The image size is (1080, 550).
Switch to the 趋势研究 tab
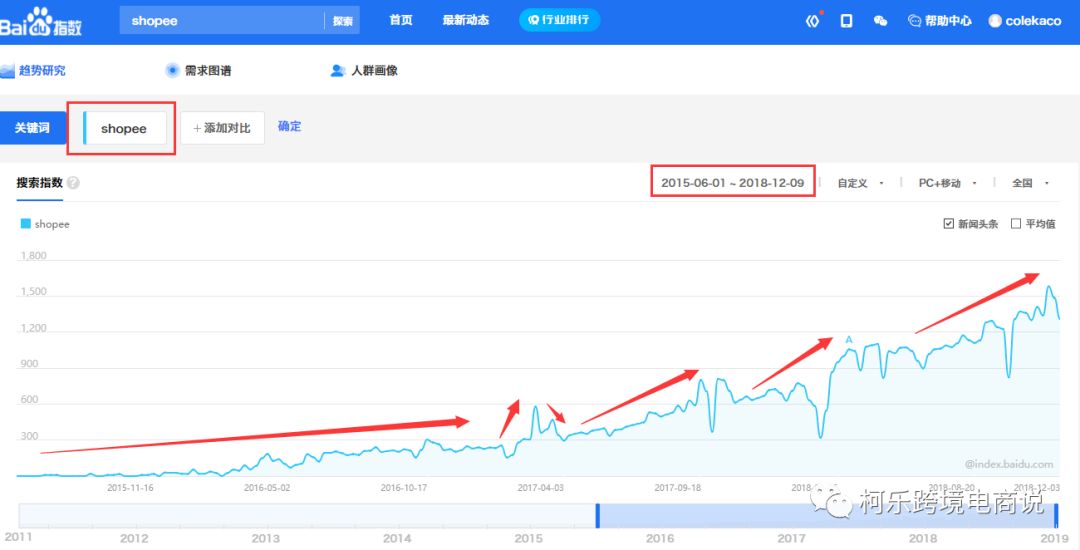pos(42,71)
